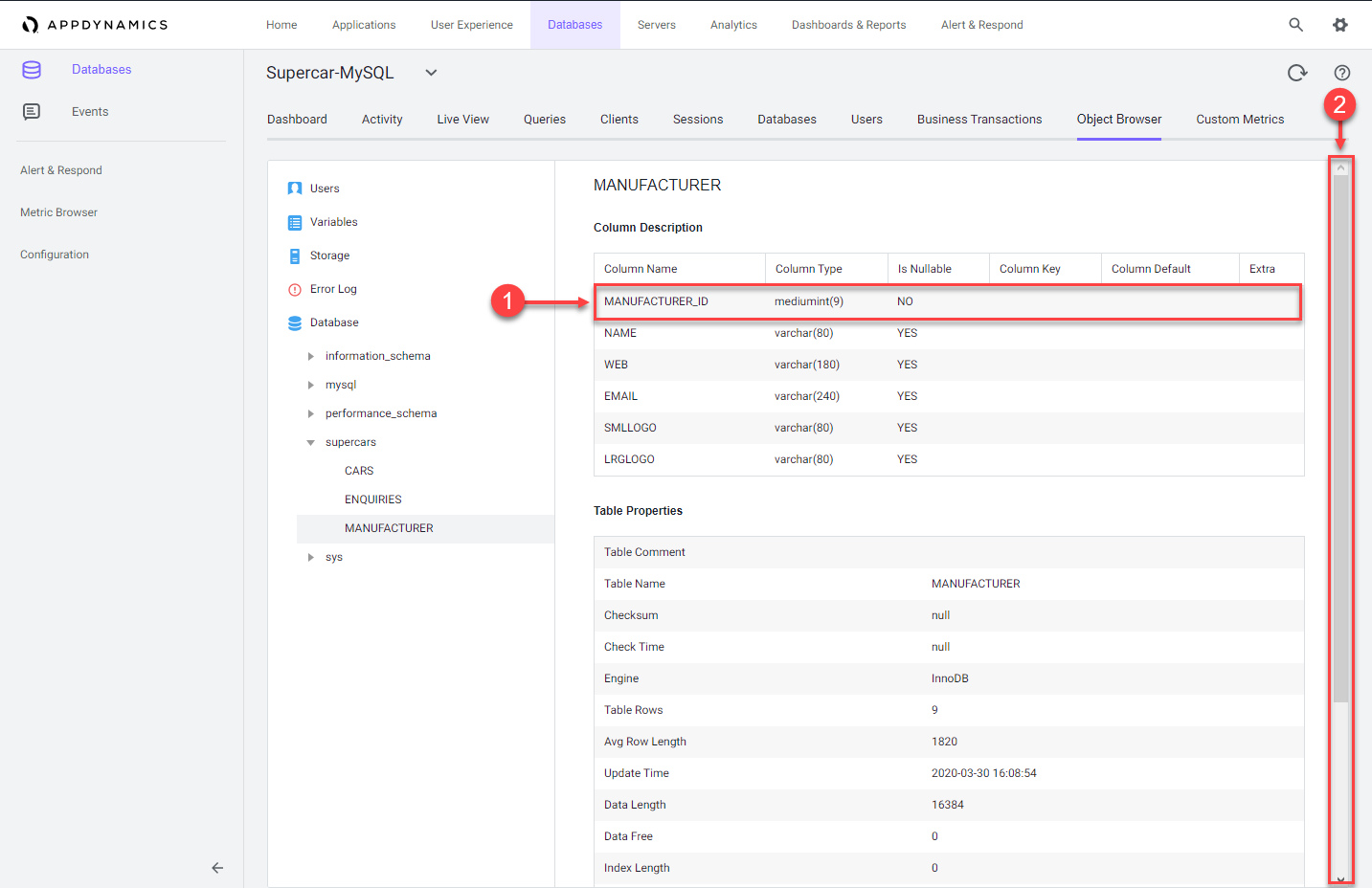Click the Events sidebar icon
This screenshot has height=888, width=1372.
point(32,112)
